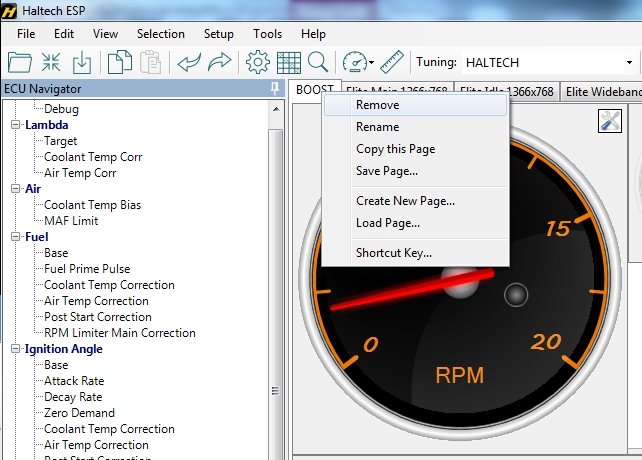Pin the ECU Navigator panel
Image resolution: width=642 pixels, height=460 pixels.
pos(275,89)
